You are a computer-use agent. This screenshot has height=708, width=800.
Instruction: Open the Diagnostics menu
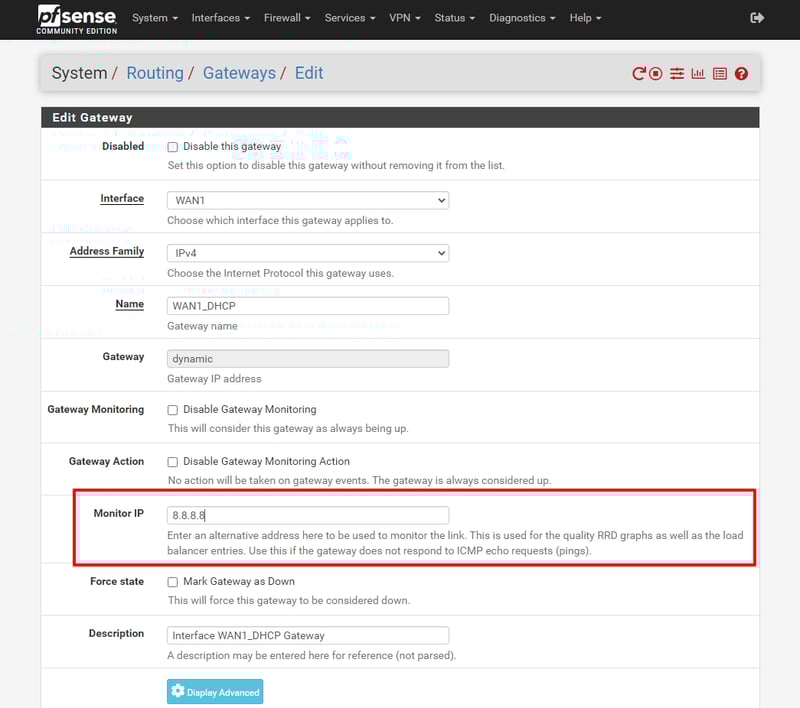click(522, 18)
